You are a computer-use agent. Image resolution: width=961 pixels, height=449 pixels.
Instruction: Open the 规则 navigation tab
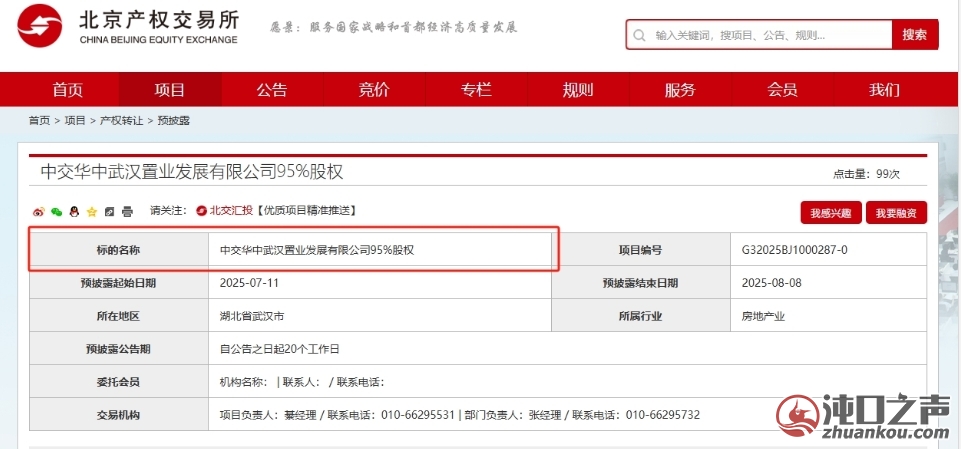click(x=578, y=90)
